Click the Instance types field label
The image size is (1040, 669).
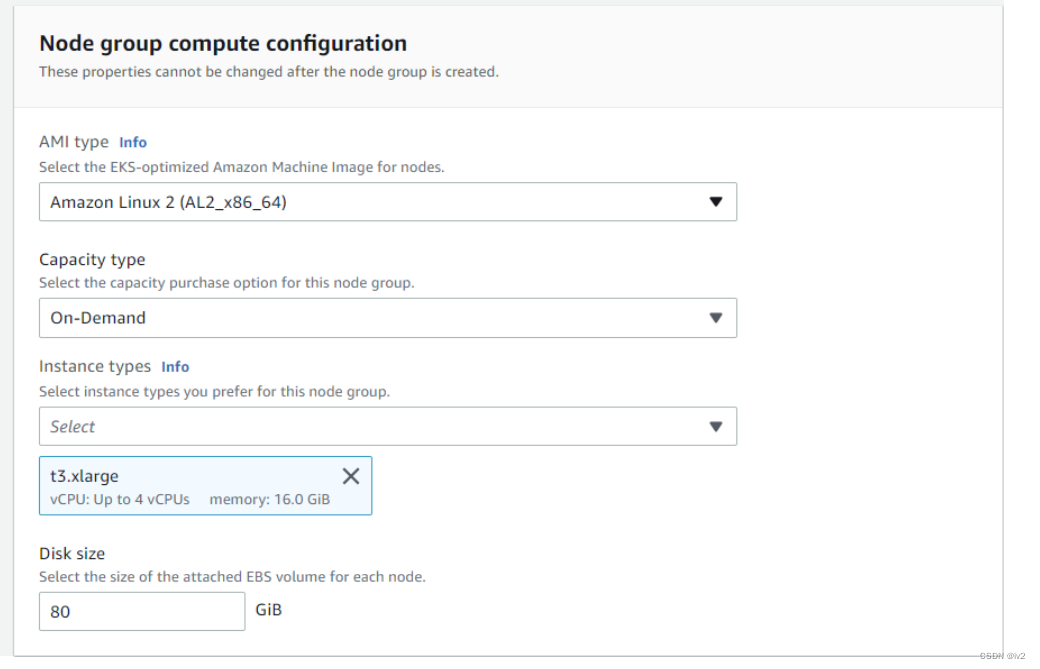pyautogui.click(x=95, y=366)
